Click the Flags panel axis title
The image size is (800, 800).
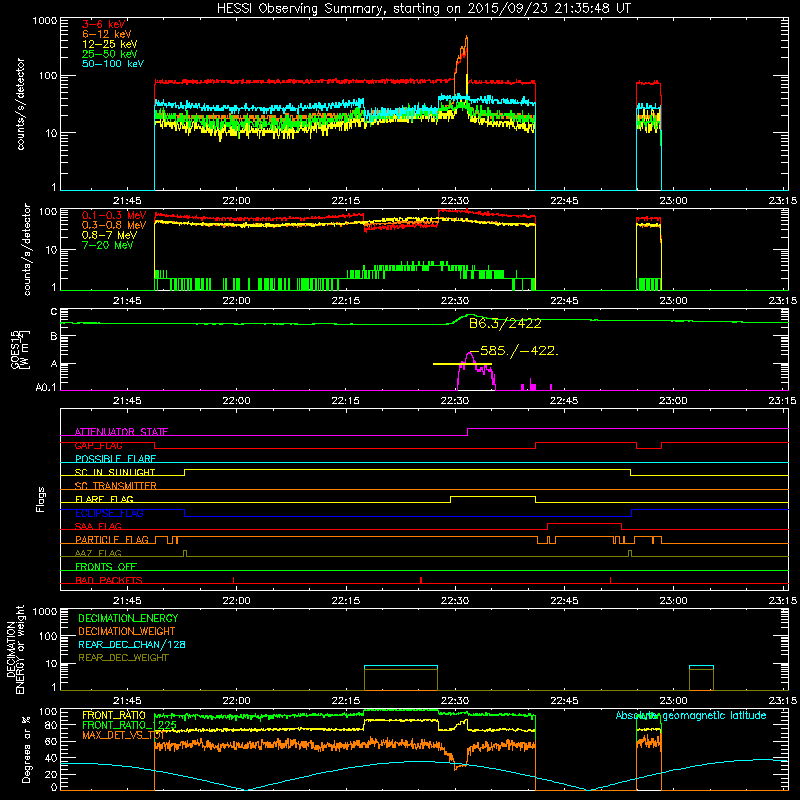(41, 499)
